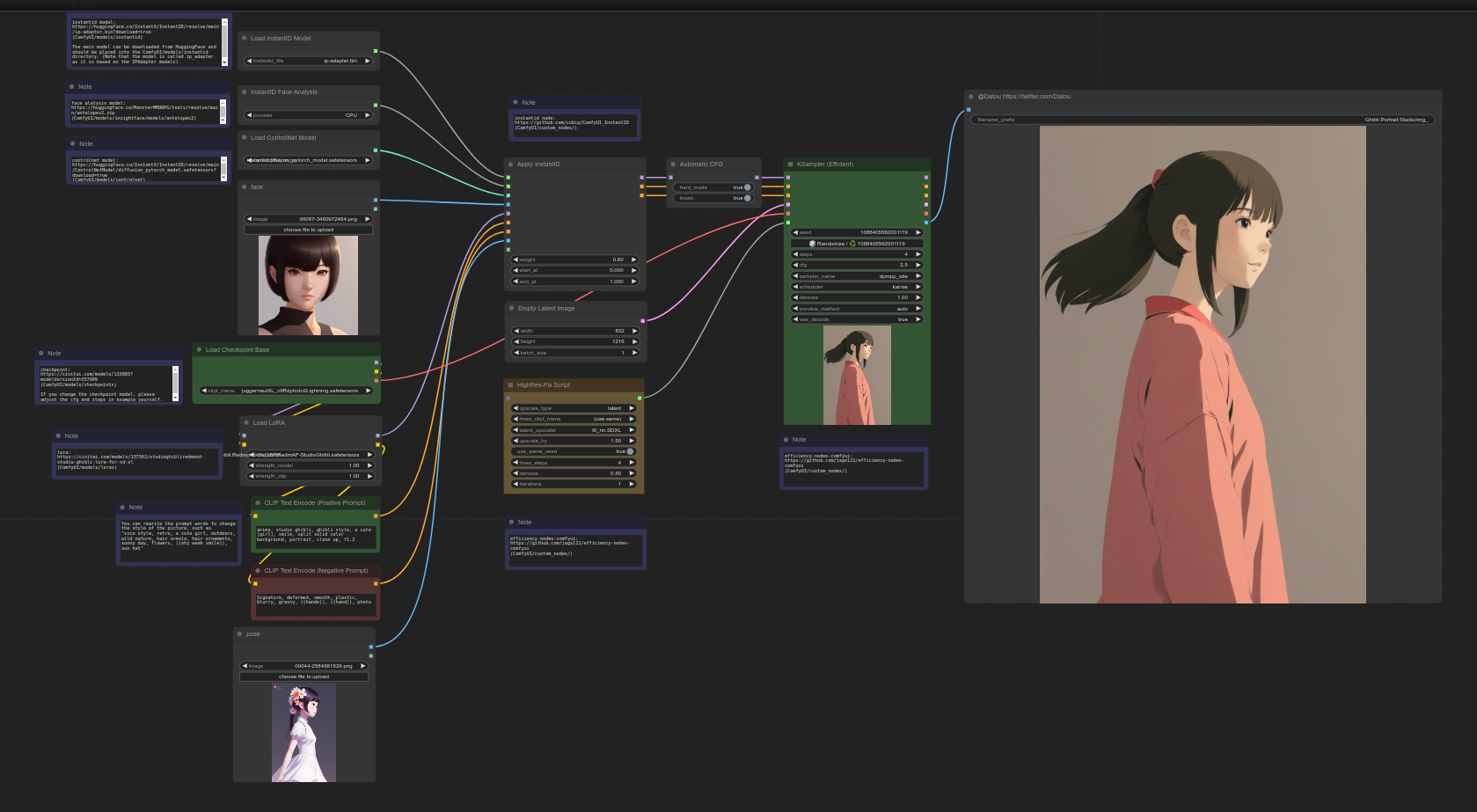The width and height of the screenshot is (1477, 812).
Task: Open the hires_ckpt_name dropdown showing (use same)
Action: 574,419
